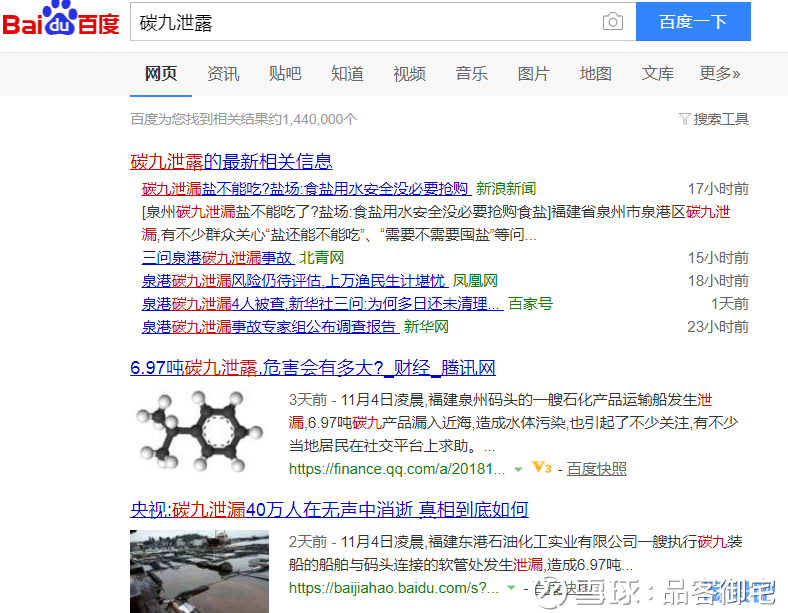
Task: Switch to the 资讯 tab
Action: (223, 74)
